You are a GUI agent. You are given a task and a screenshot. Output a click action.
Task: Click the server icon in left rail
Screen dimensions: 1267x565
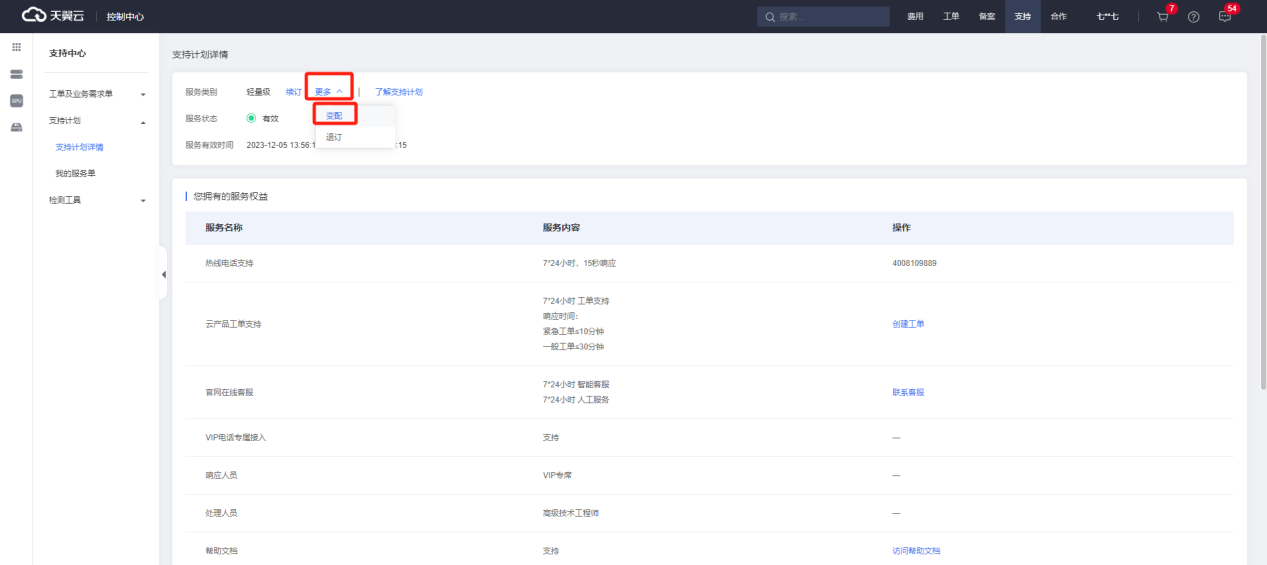[16, 75]
